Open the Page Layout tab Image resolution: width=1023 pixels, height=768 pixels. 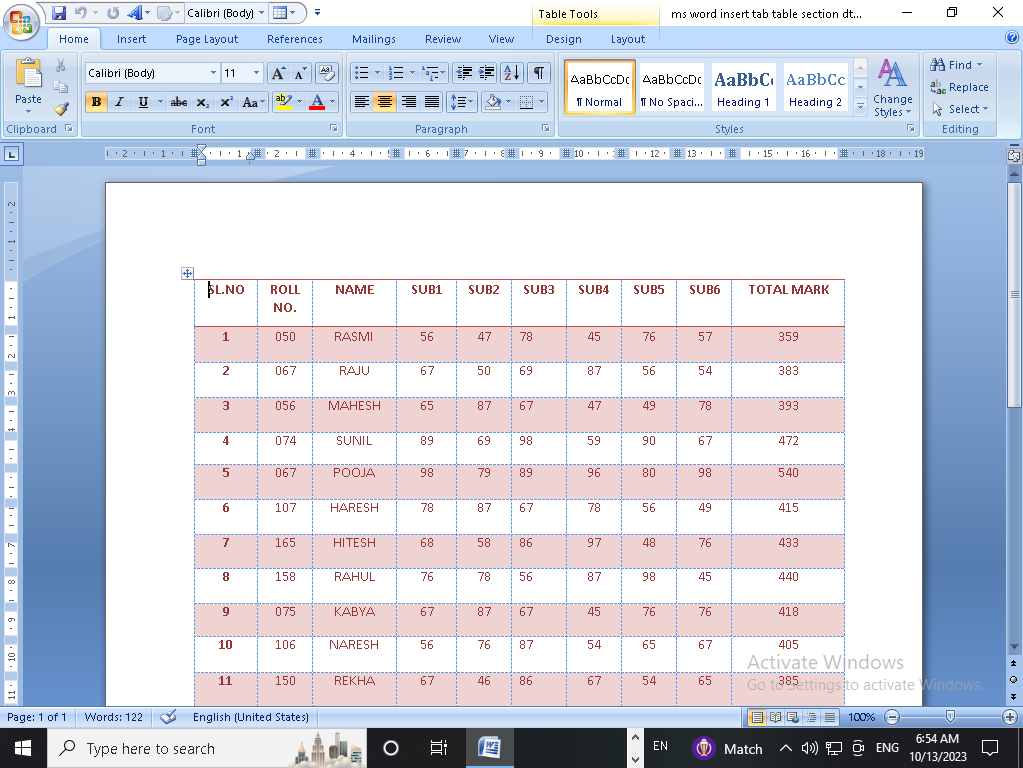(207, 39)
